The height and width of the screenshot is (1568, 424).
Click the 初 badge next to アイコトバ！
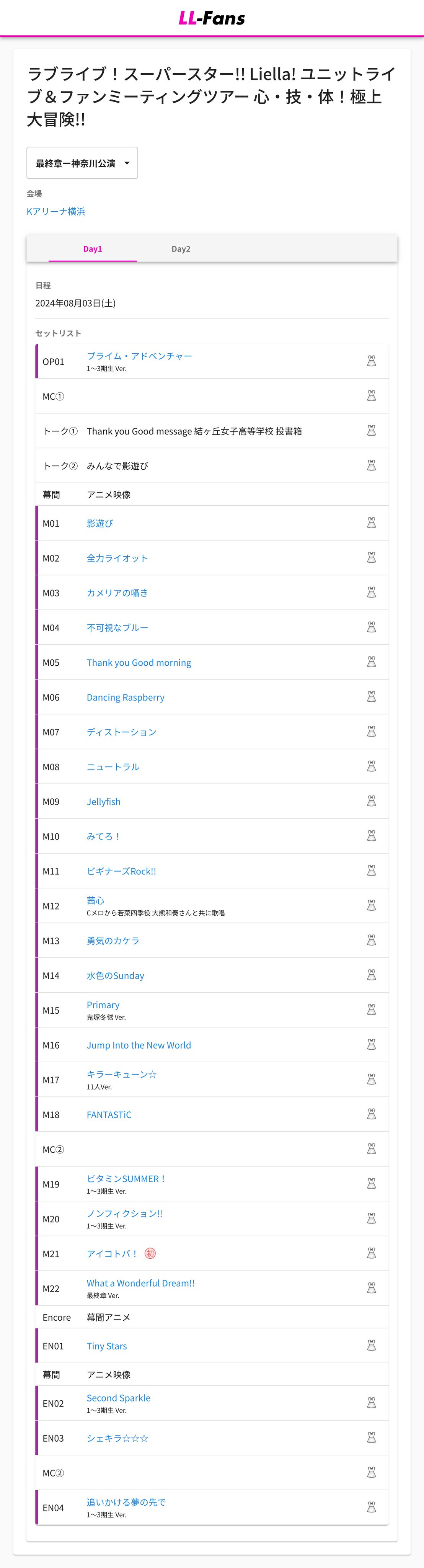point(150,1253)
